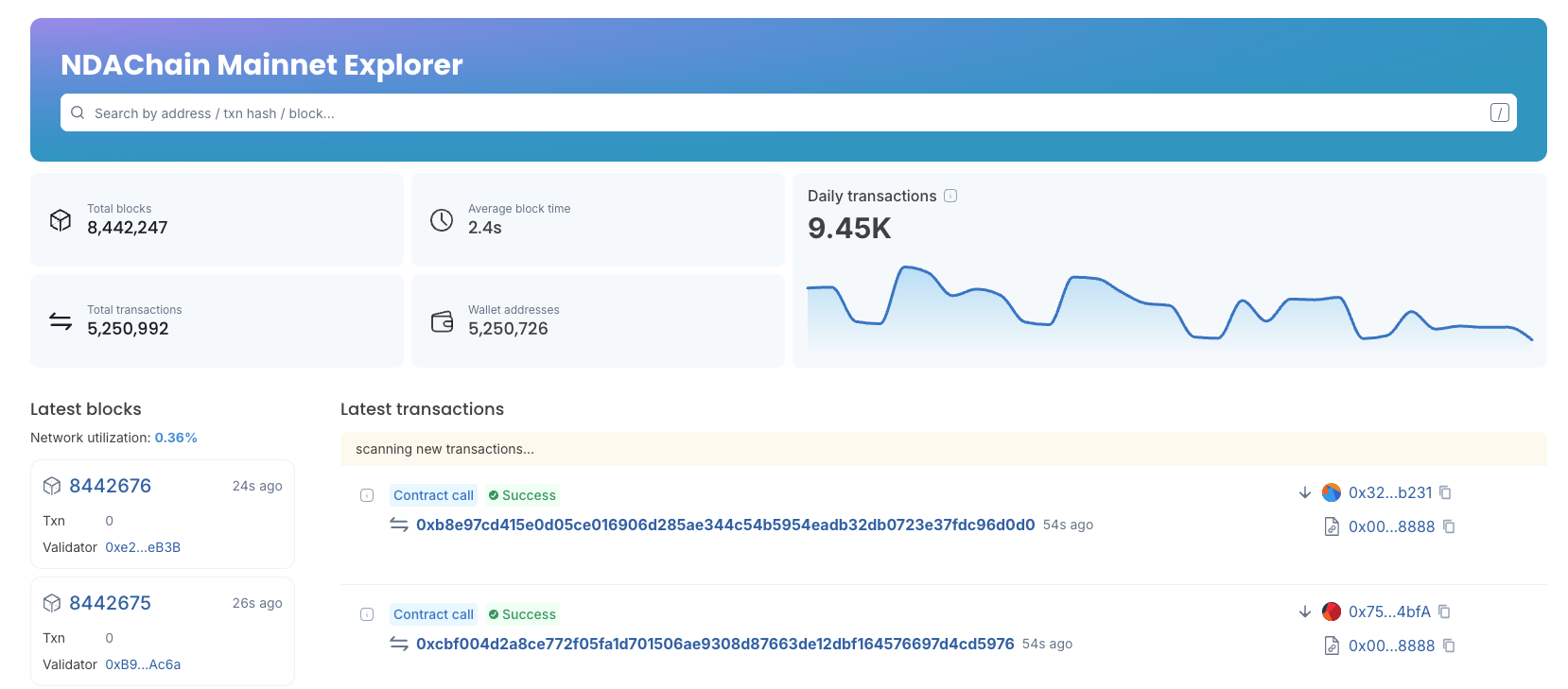The image size is (1568, 689).
Task: Click the wallet icon in Wallet addresses card
Action: (x=442, y=321)
